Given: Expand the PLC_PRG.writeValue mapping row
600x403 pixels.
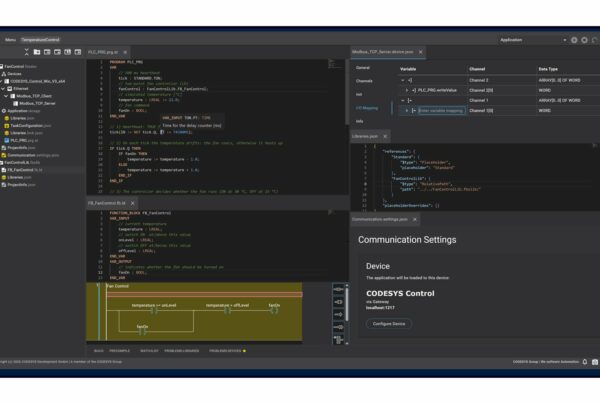Looking at the screenshot, I should tap(407, 90).
